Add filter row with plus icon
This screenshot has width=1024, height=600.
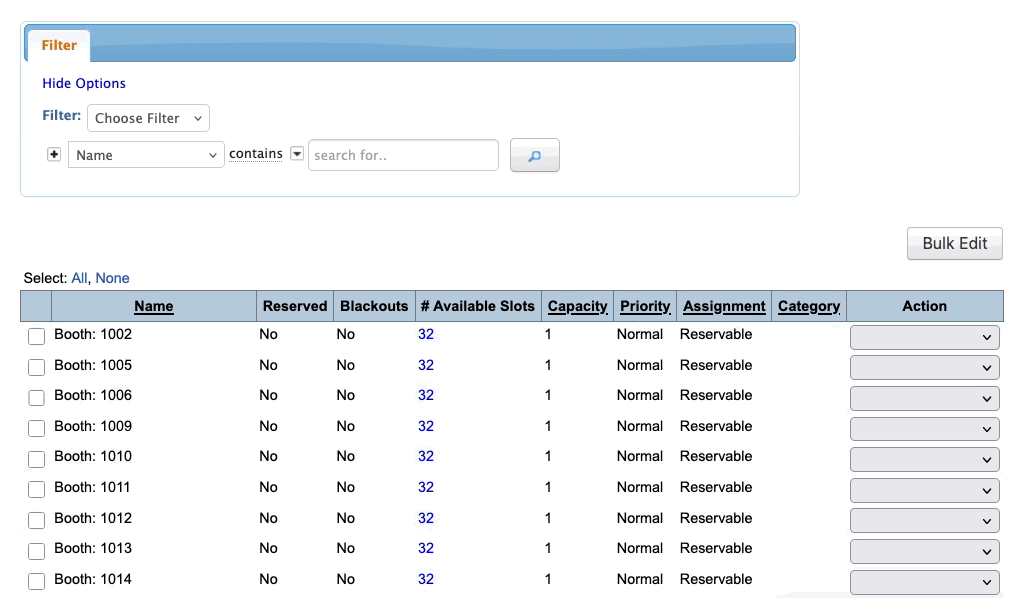pos(54,155)
